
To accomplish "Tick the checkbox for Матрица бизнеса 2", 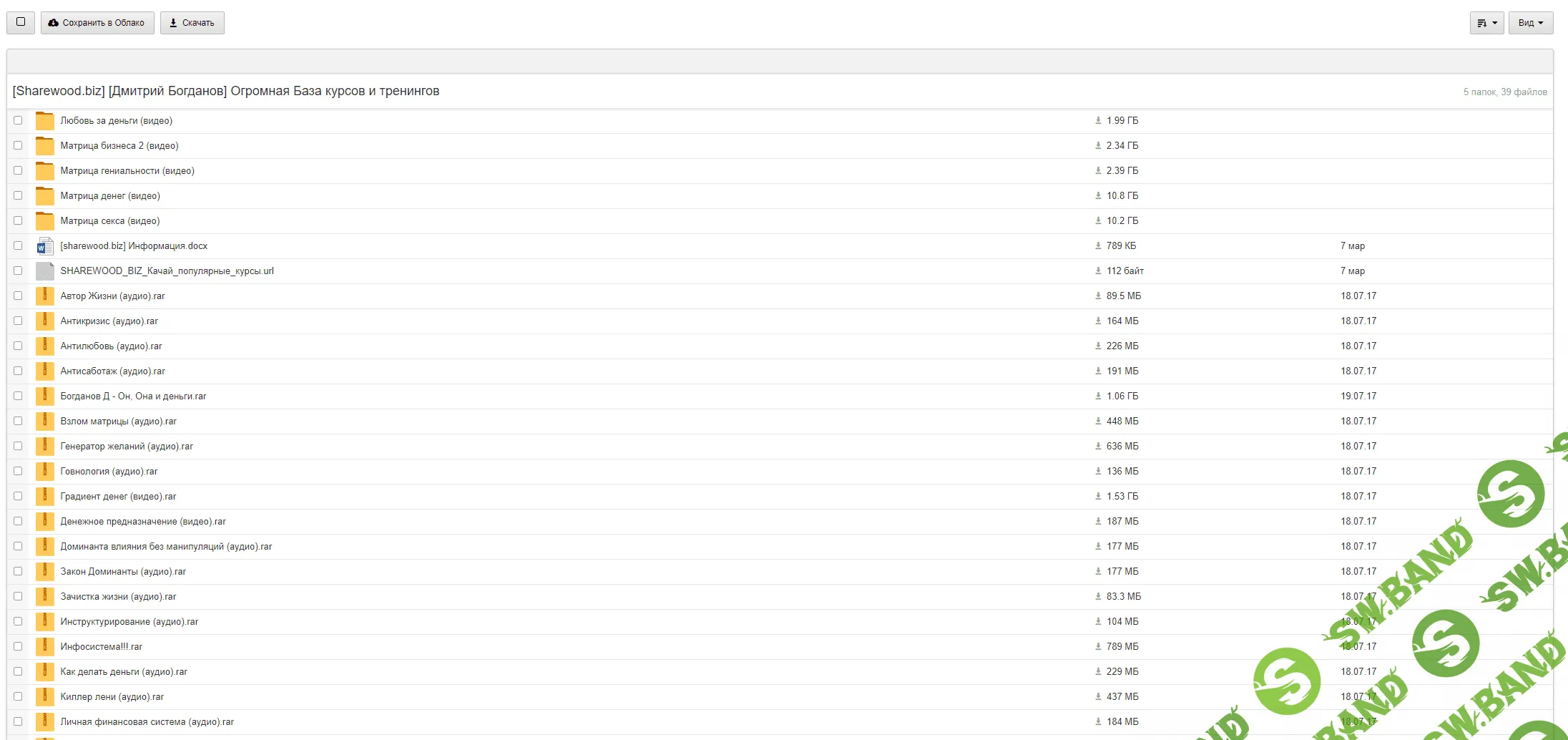I will click(x=18, y=146).
